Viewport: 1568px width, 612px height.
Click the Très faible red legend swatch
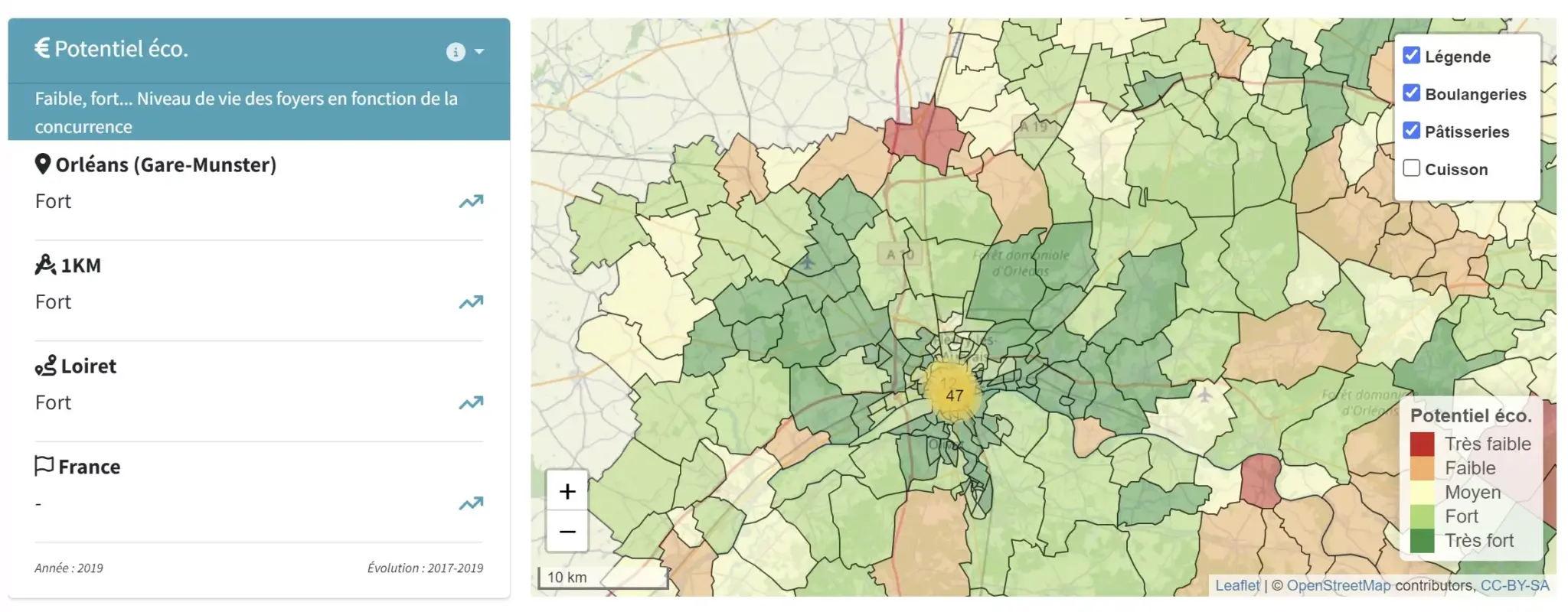tap(1422, 444)
